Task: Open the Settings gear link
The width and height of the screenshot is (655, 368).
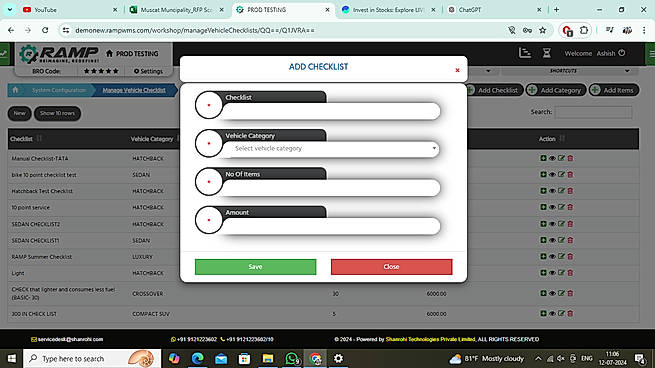Action: (x=148, y=71)
